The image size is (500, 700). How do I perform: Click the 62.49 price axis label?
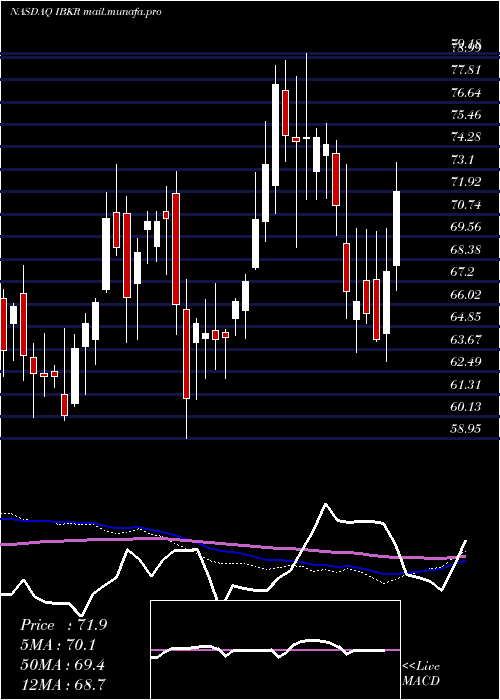click(x=466, y=362)
